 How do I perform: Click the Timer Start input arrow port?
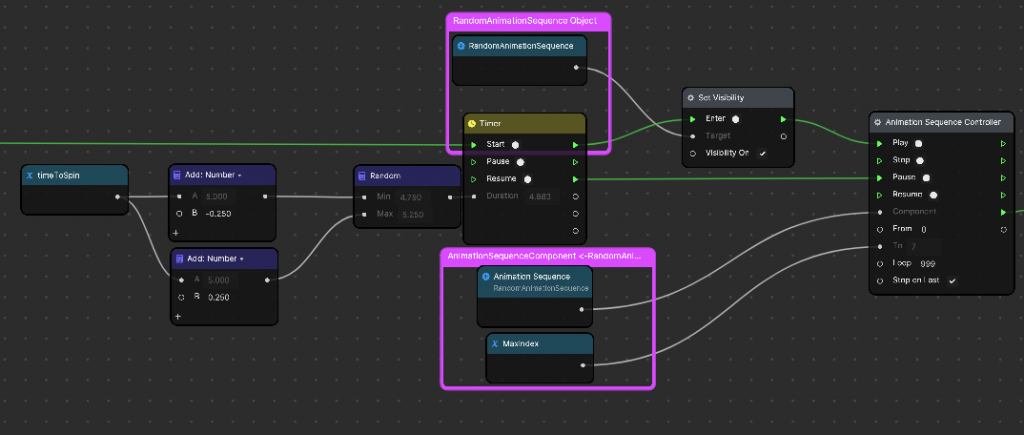(x=473, y=144)
